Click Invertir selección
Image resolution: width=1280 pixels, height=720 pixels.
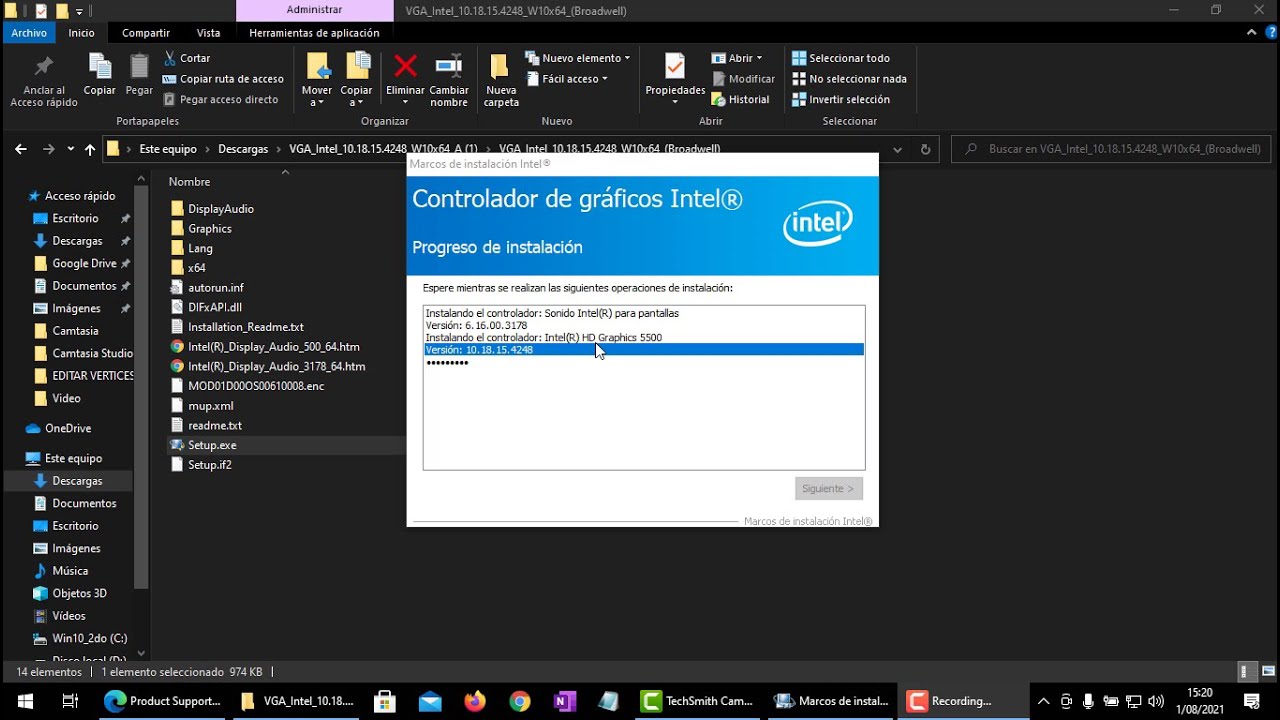(841, 99)
